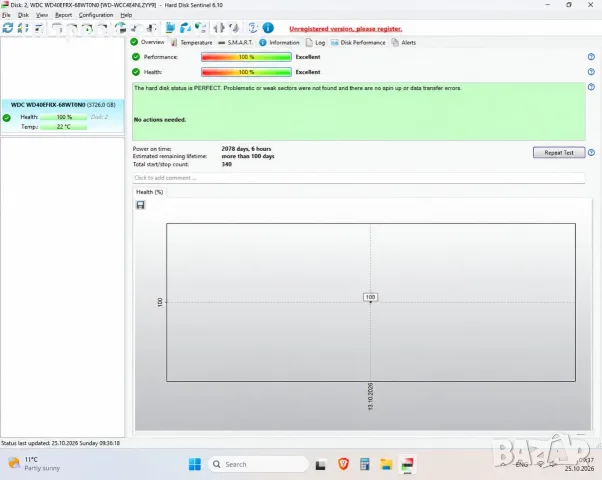Click the blue info About icon in toolbar

[268, 28]
